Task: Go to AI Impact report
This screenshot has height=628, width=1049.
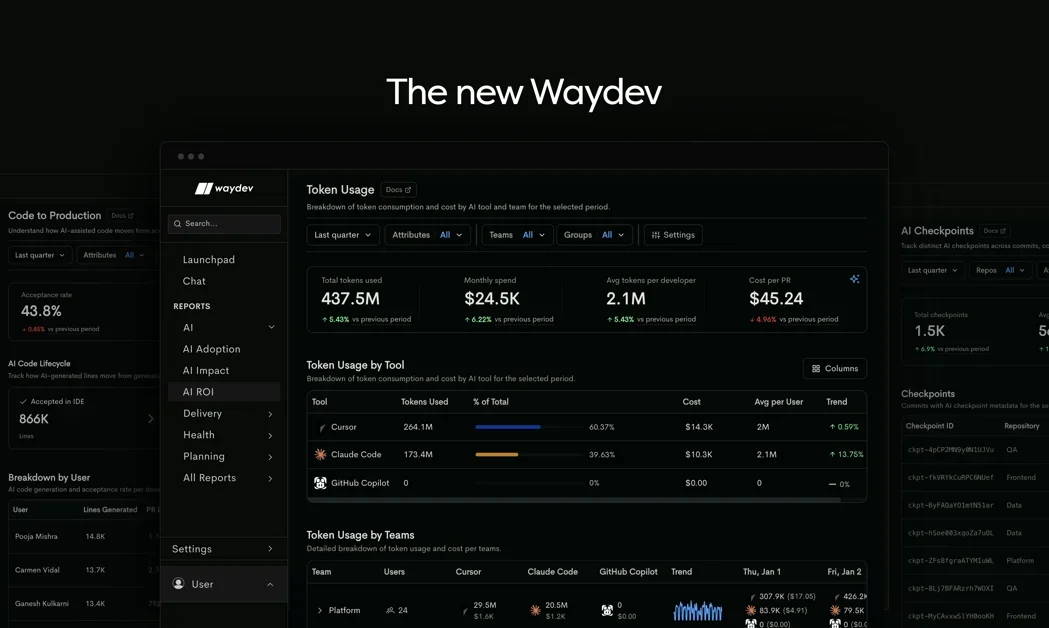Action: click(x=206, y=371)
